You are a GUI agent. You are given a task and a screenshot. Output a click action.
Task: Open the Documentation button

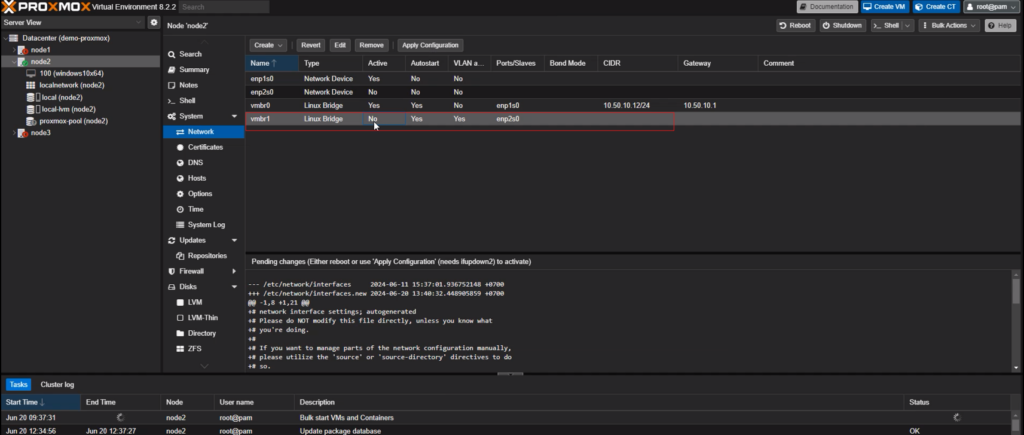point(827,7)
